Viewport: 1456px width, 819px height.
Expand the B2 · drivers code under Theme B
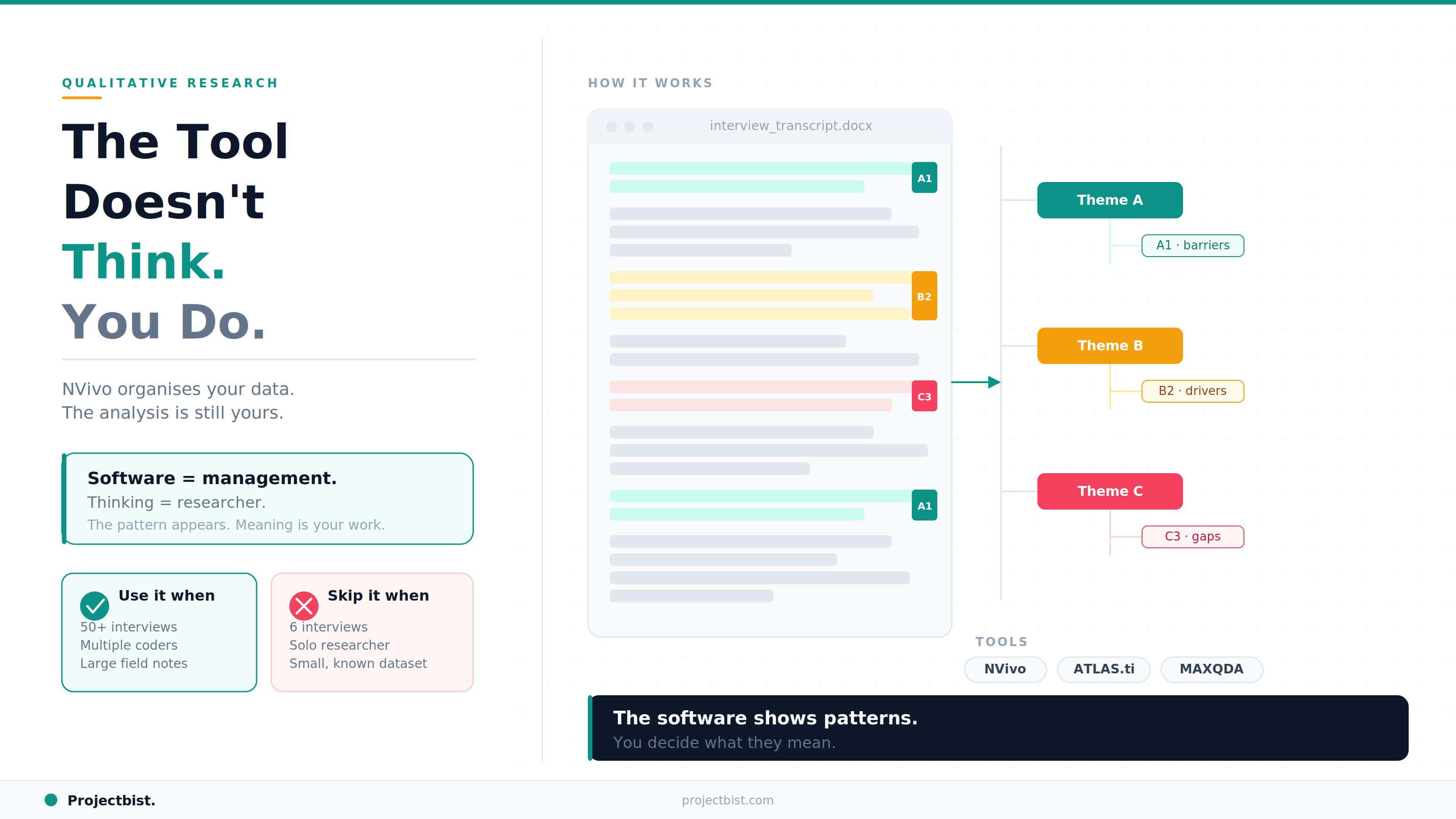[x=1193, y=390]
